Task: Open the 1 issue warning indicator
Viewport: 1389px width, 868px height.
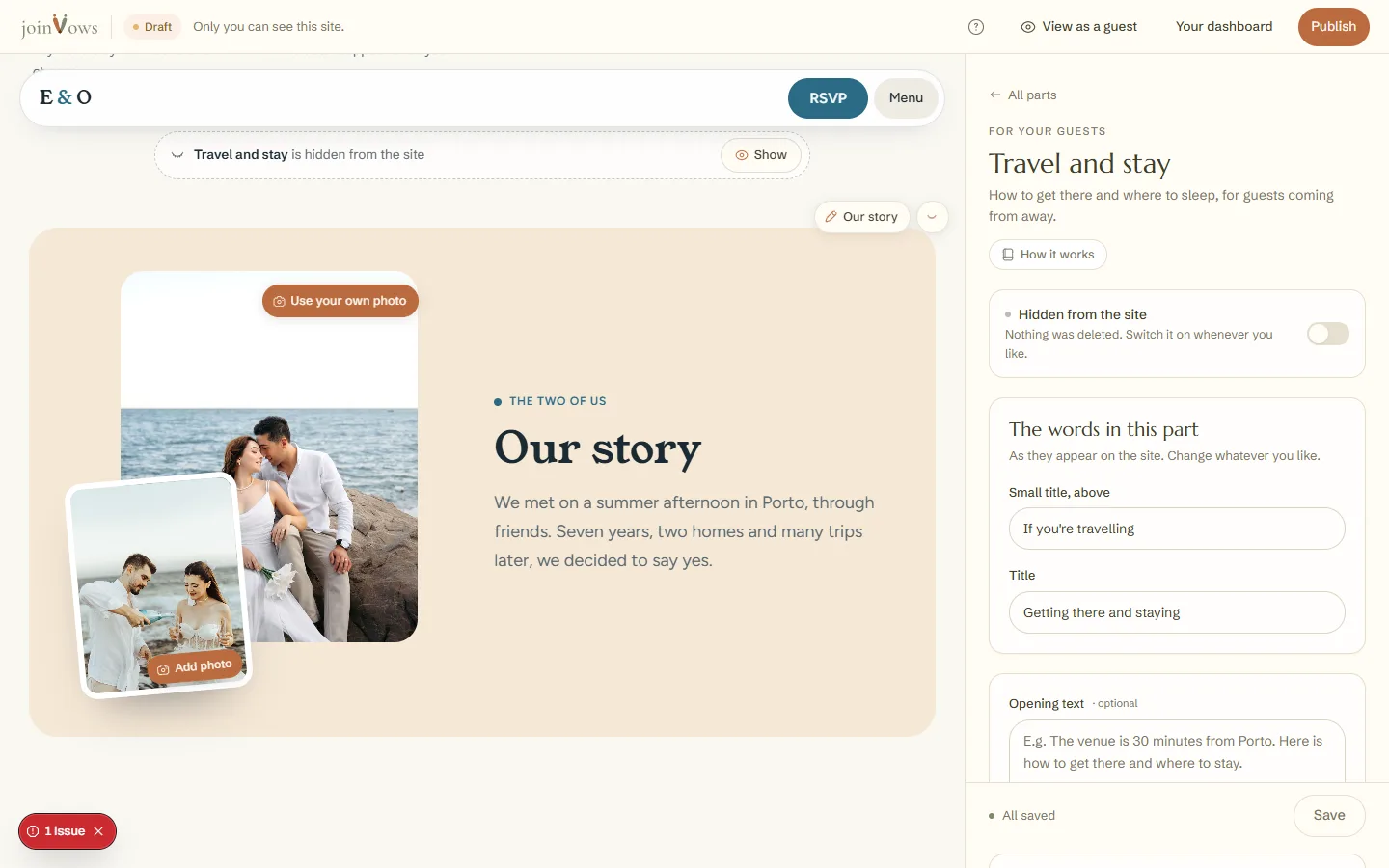Action: point(58,831)
